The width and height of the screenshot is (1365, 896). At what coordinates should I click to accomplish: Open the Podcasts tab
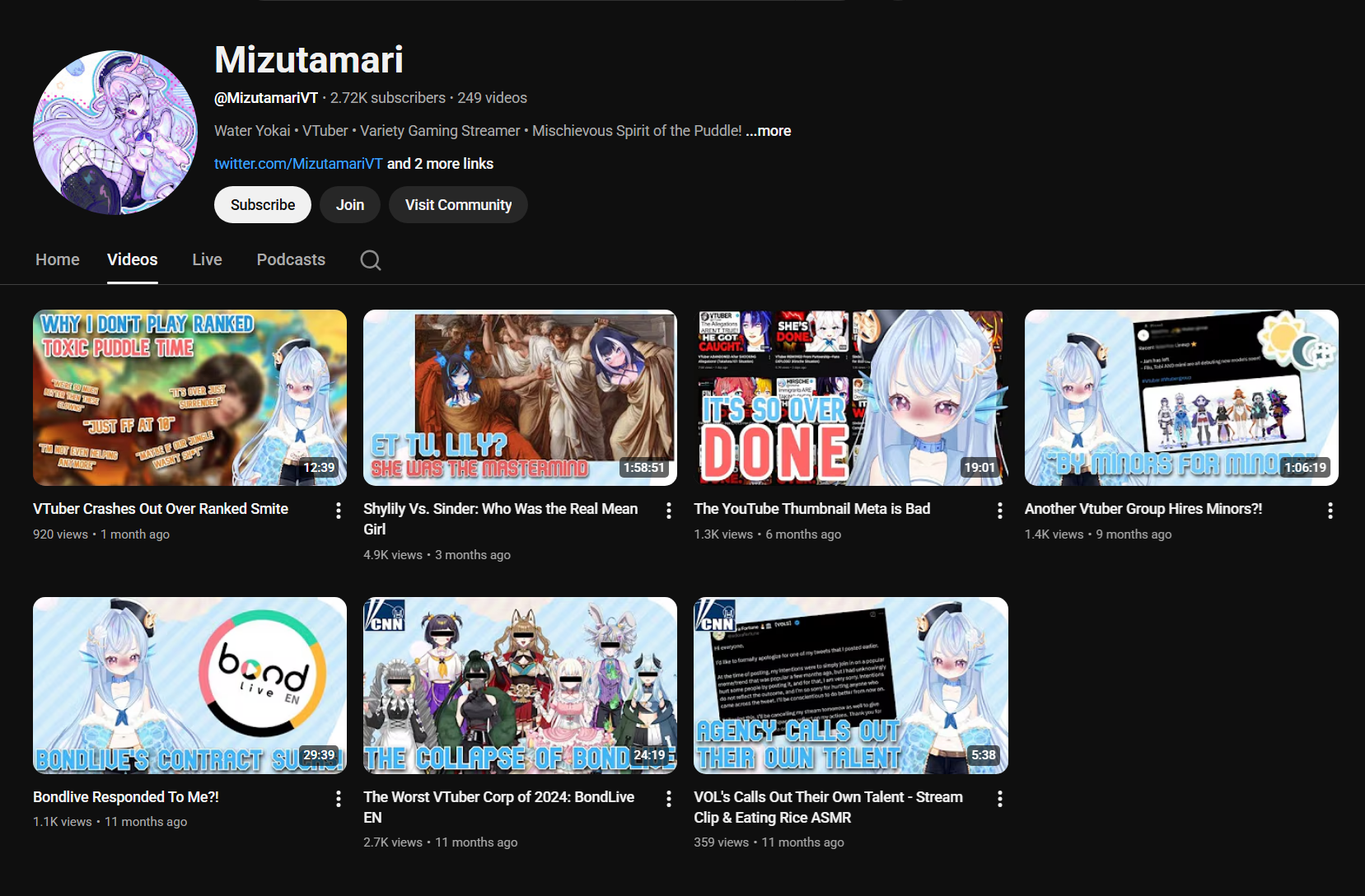tap(291, 259)
